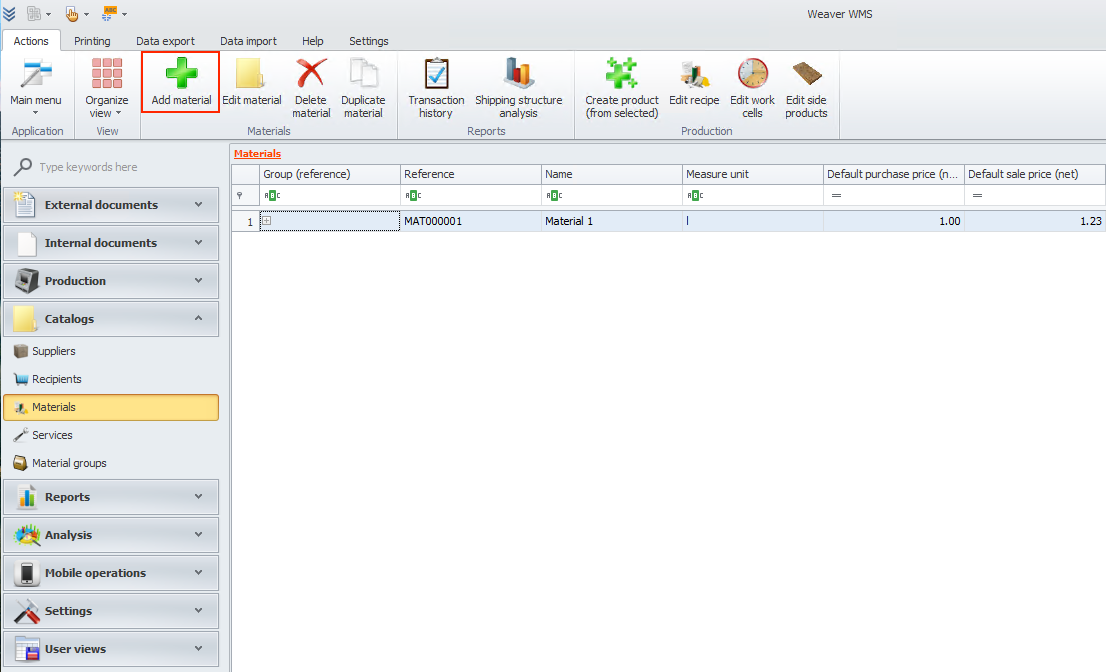Click the filter row funnel icon
The height and width of the screenshot is (672, 1106).
click(x=240, y=195)
